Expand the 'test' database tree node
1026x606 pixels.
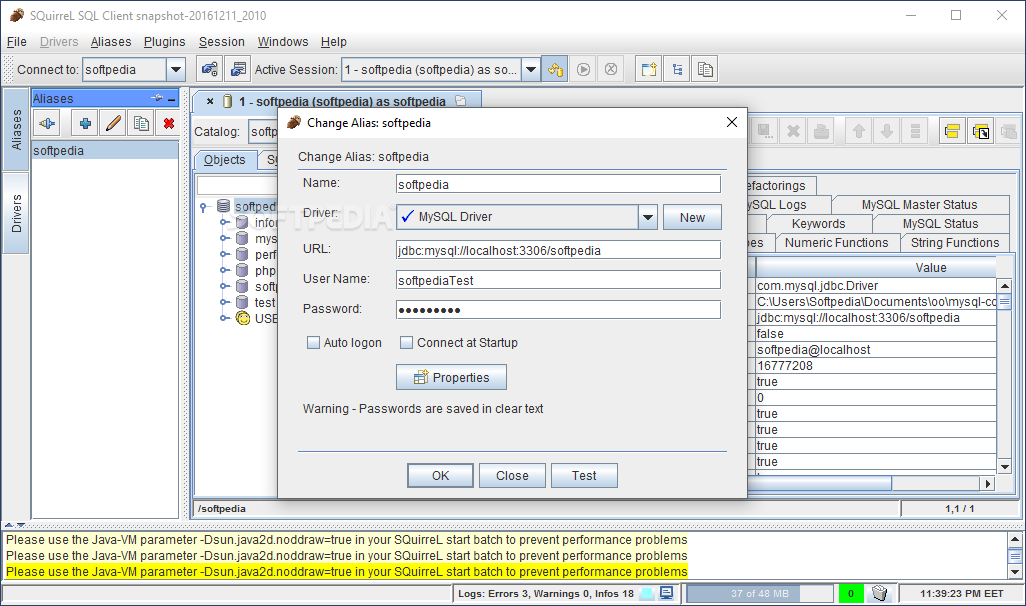coord(224,302)
